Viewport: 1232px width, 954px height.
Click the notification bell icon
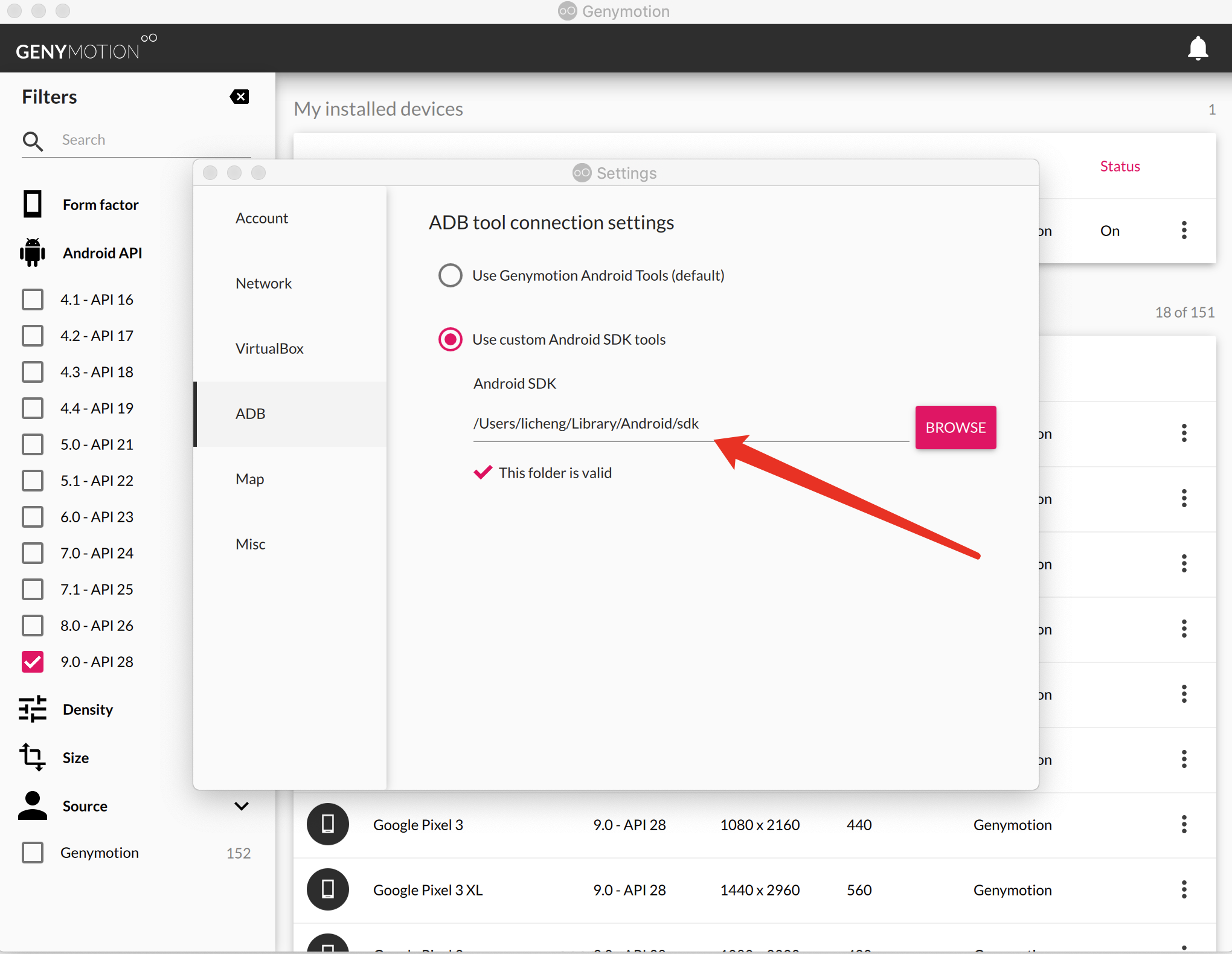click(1198, 48)
